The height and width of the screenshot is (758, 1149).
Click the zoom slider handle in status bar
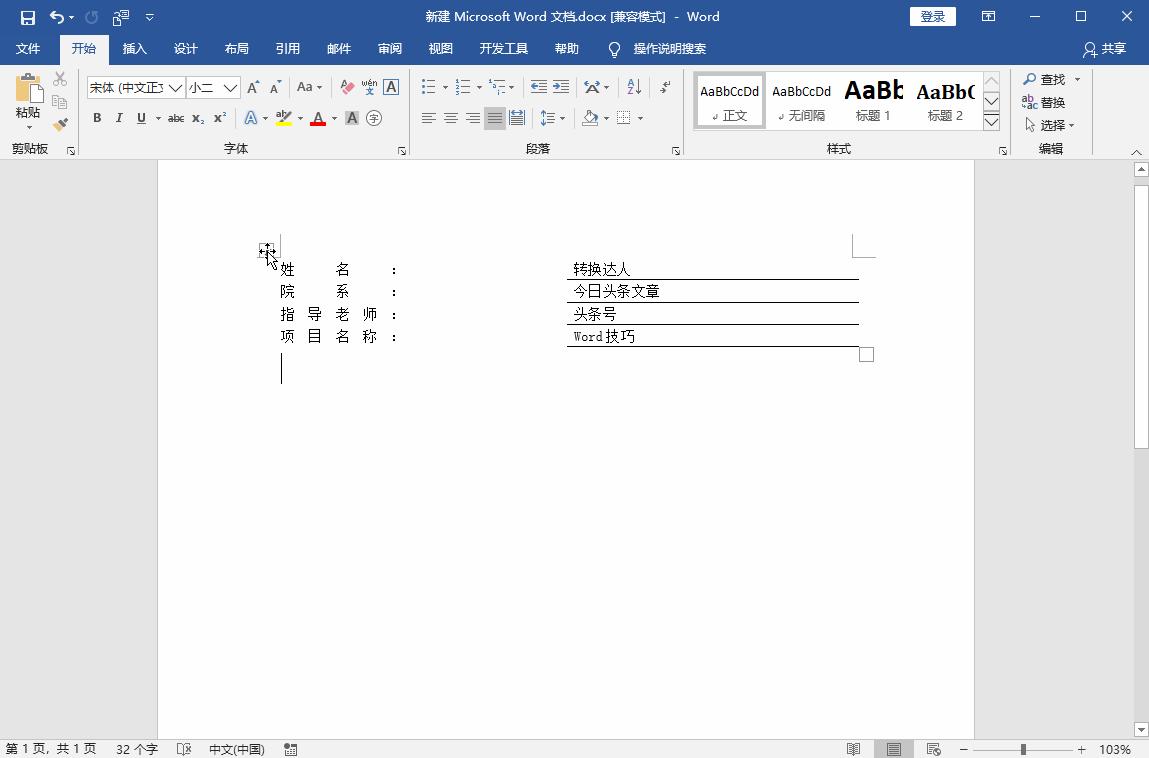(1023, 749)
